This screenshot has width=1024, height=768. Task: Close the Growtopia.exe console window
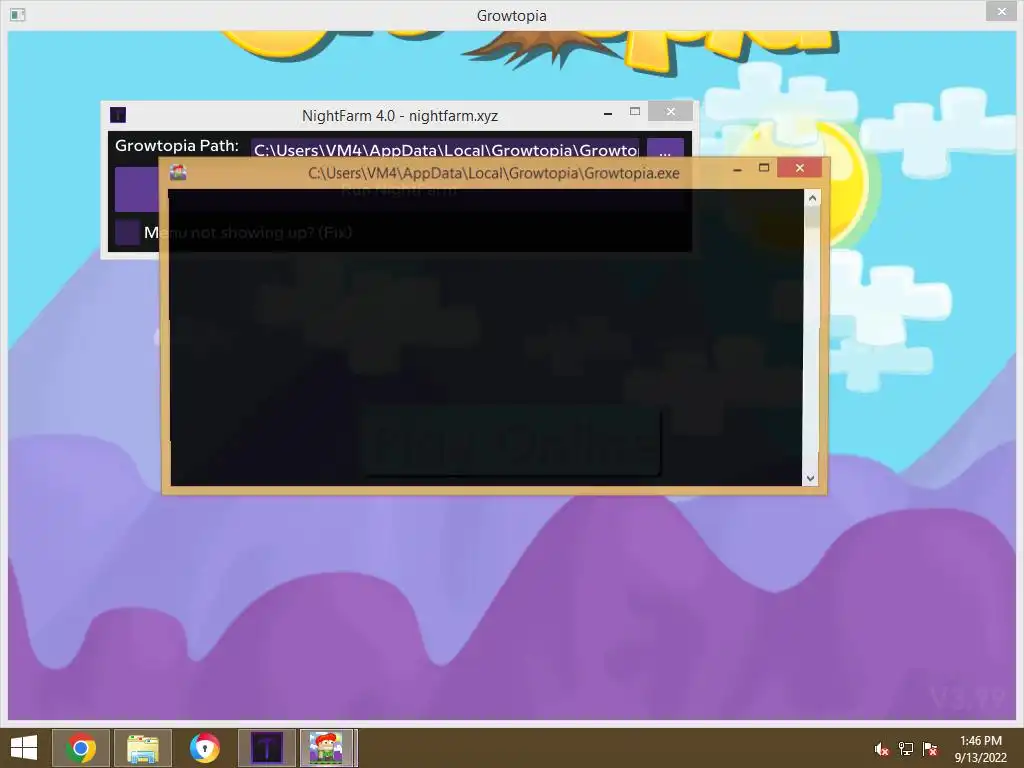click(x=799, y=168)
